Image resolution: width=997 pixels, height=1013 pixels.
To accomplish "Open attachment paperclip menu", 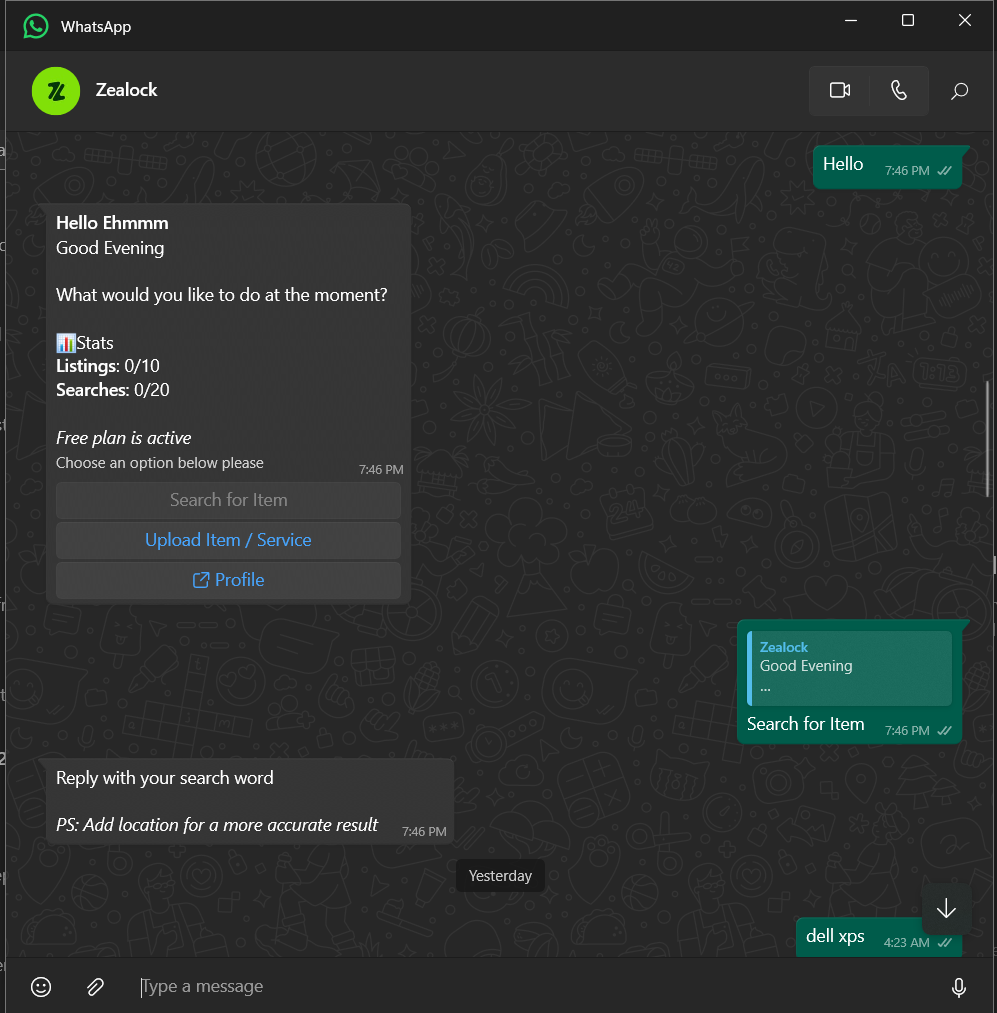I will [95, 987].
